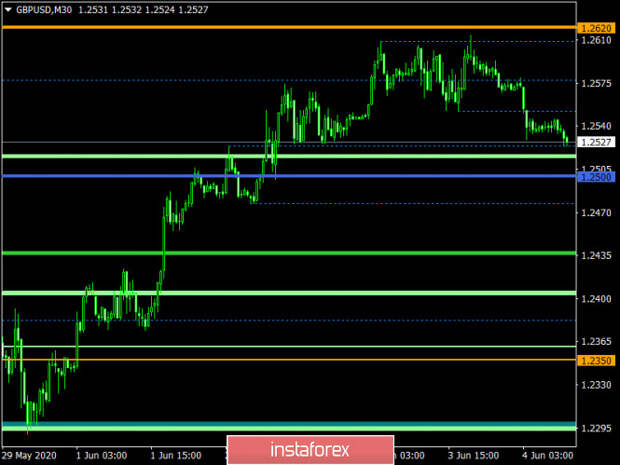The width and height of the screenshot is (620, 465).
Task: Click the orange 1.2620 price label
Action: click(596, 28)
